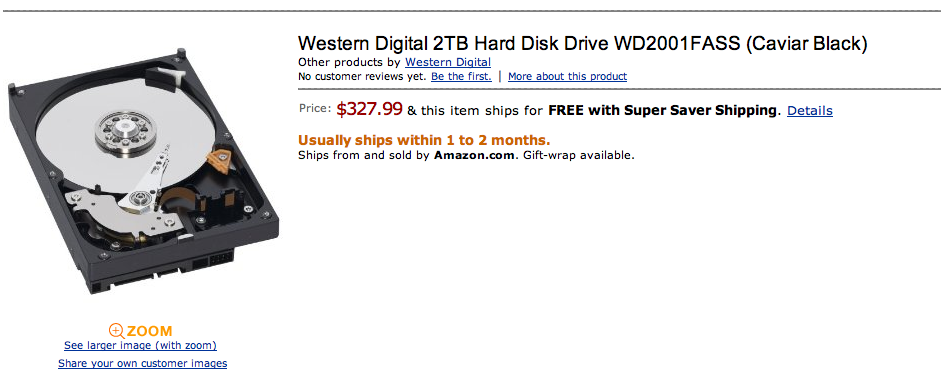The height and width of the screenshot is (373, 941).
Task: Click the orange latch part in image
Action: pos(217,162)
